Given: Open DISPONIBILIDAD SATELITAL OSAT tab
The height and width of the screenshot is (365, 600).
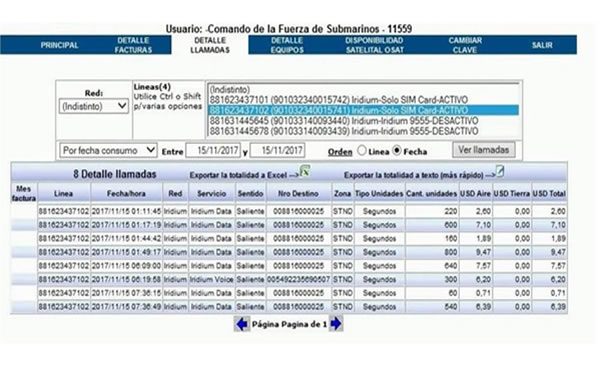Looking at the screenshot, I should pos(375,45).
